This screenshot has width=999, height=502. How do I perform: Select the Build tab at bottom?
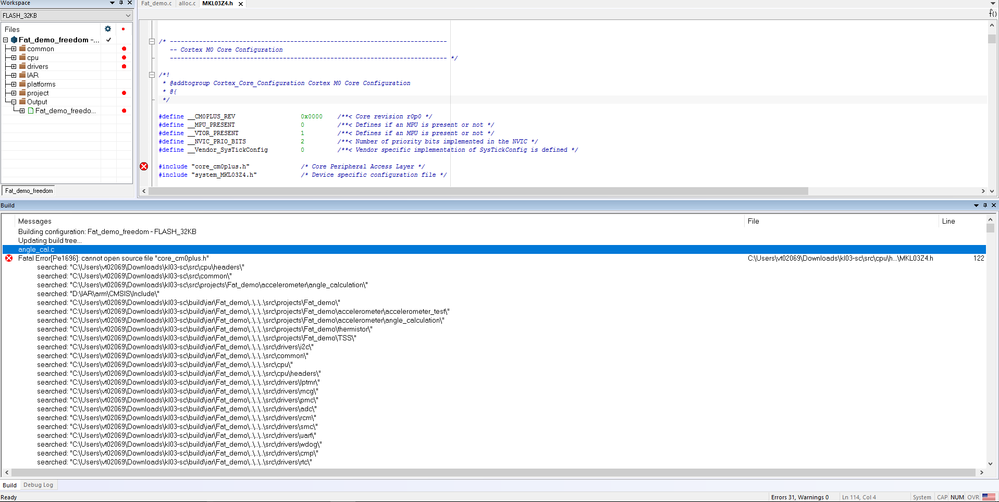(x=10, y=485)
